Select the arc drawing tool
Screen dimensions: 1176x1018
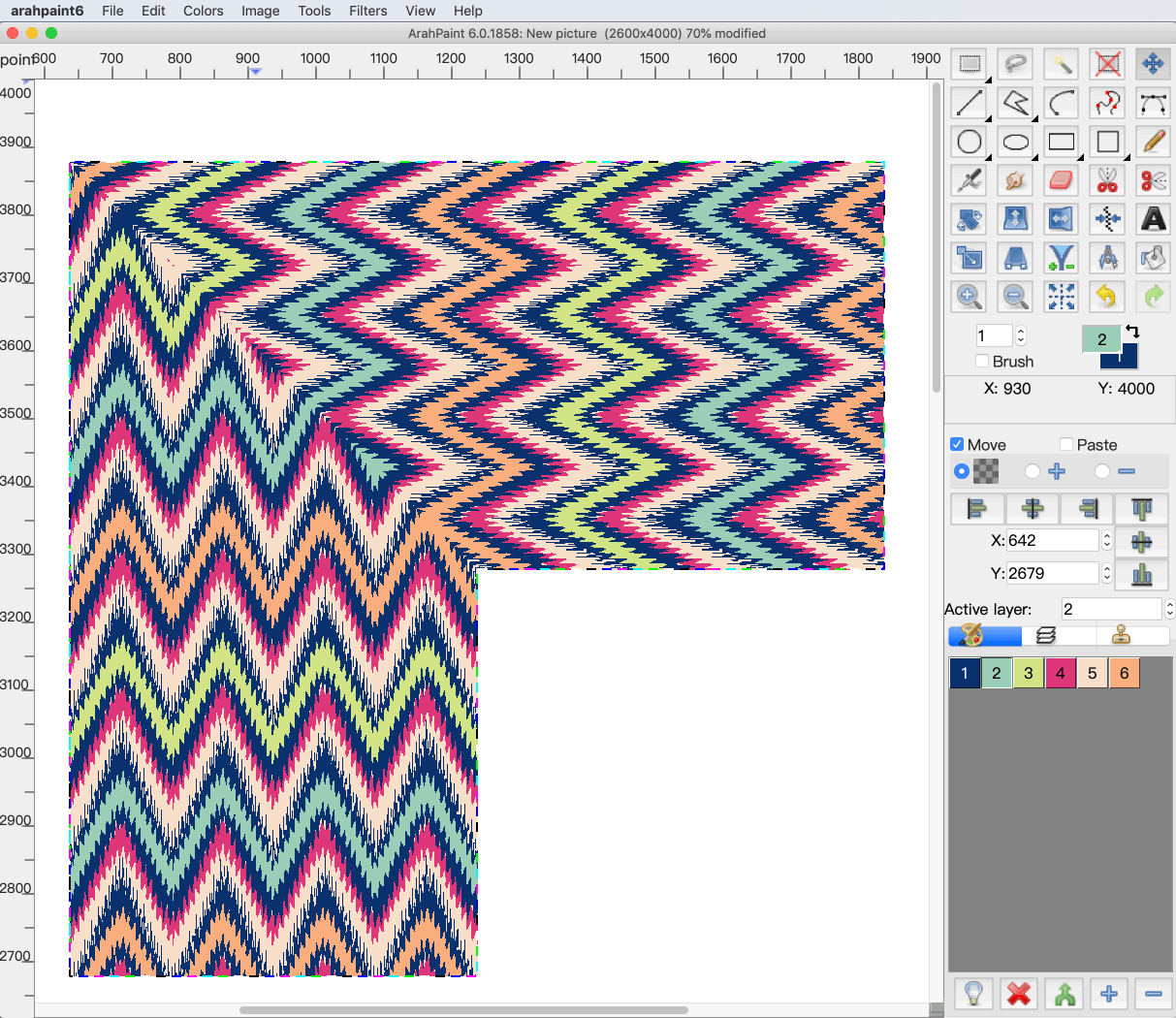pyautogui.click(x=1062, y=103)
